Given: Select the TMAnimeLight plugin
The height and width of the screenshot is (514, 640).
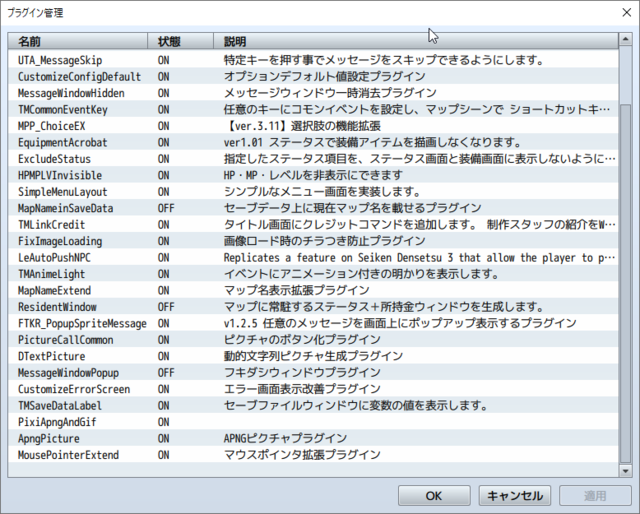Looking at the screenshot, I should pos(313,274).
